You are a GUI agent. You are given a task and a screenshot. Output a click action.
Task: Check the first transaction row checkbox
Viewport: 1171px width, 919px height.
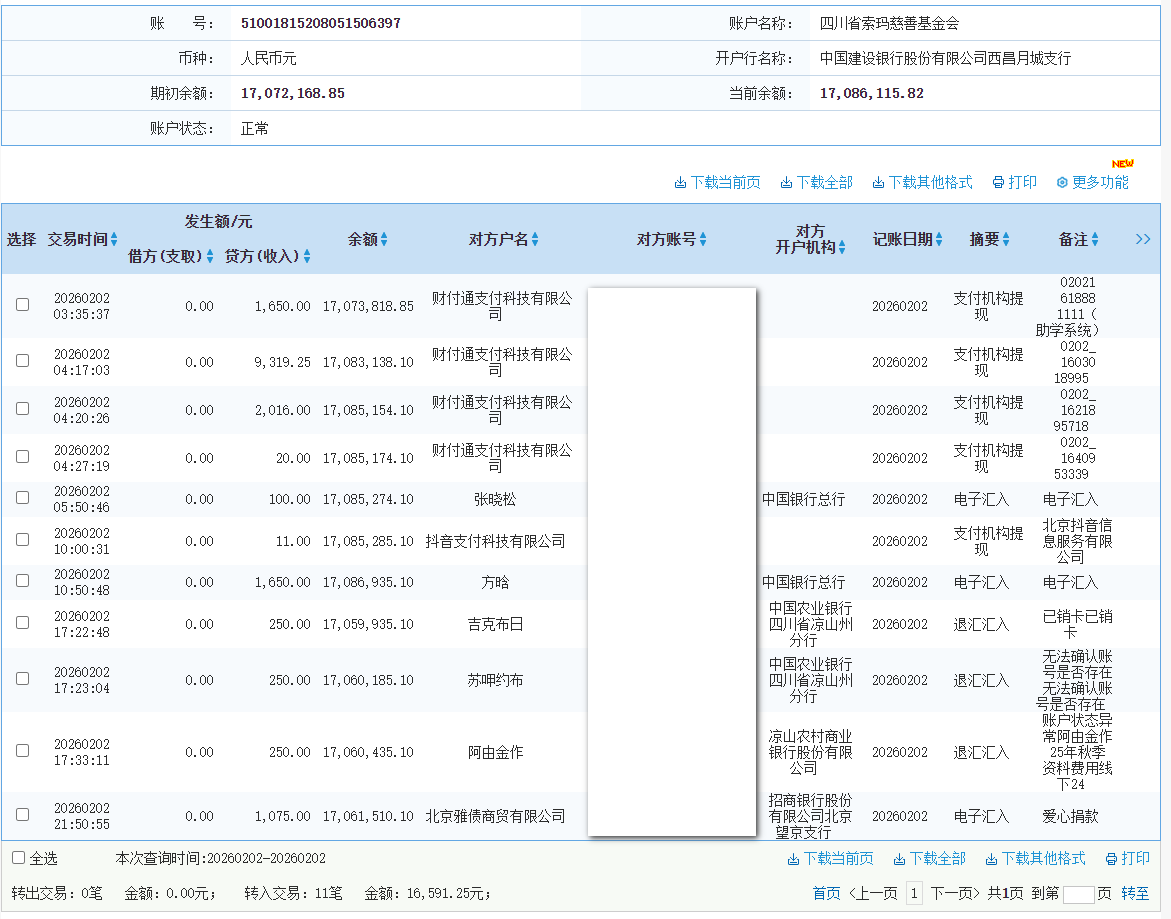pos(22,304)
